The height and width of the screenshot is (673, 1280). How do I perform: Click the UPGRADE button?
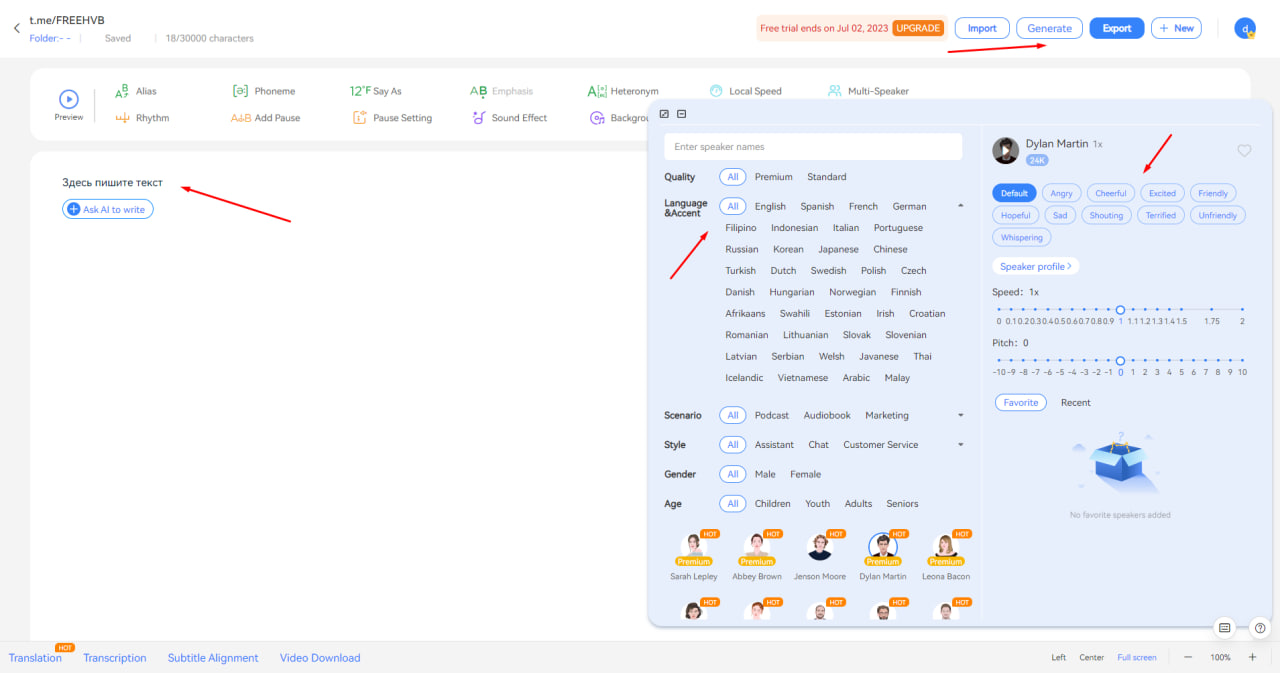918,28
